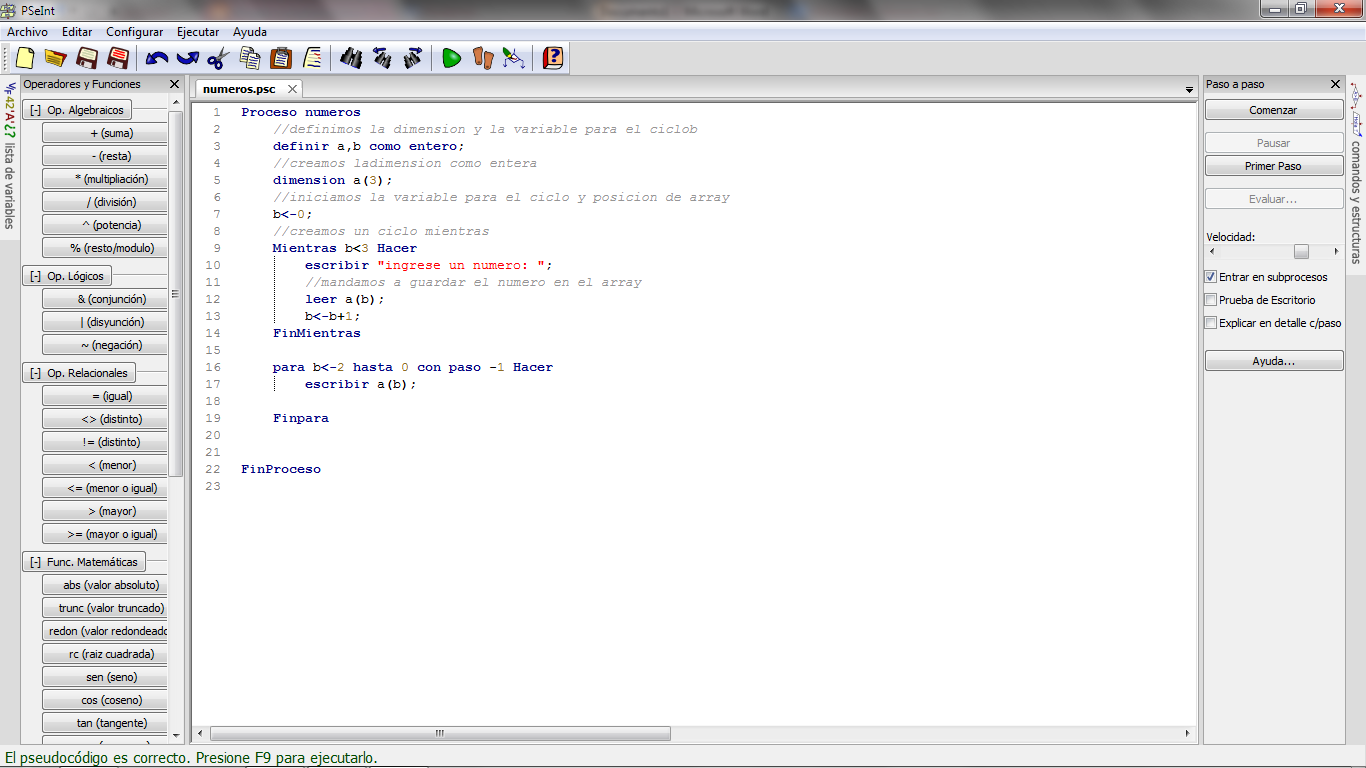Execute step by step with the footprints icon
Image resolution: width=1366 pixels, height=768 pixels.
pyautogui.click(x=481, y=58)
